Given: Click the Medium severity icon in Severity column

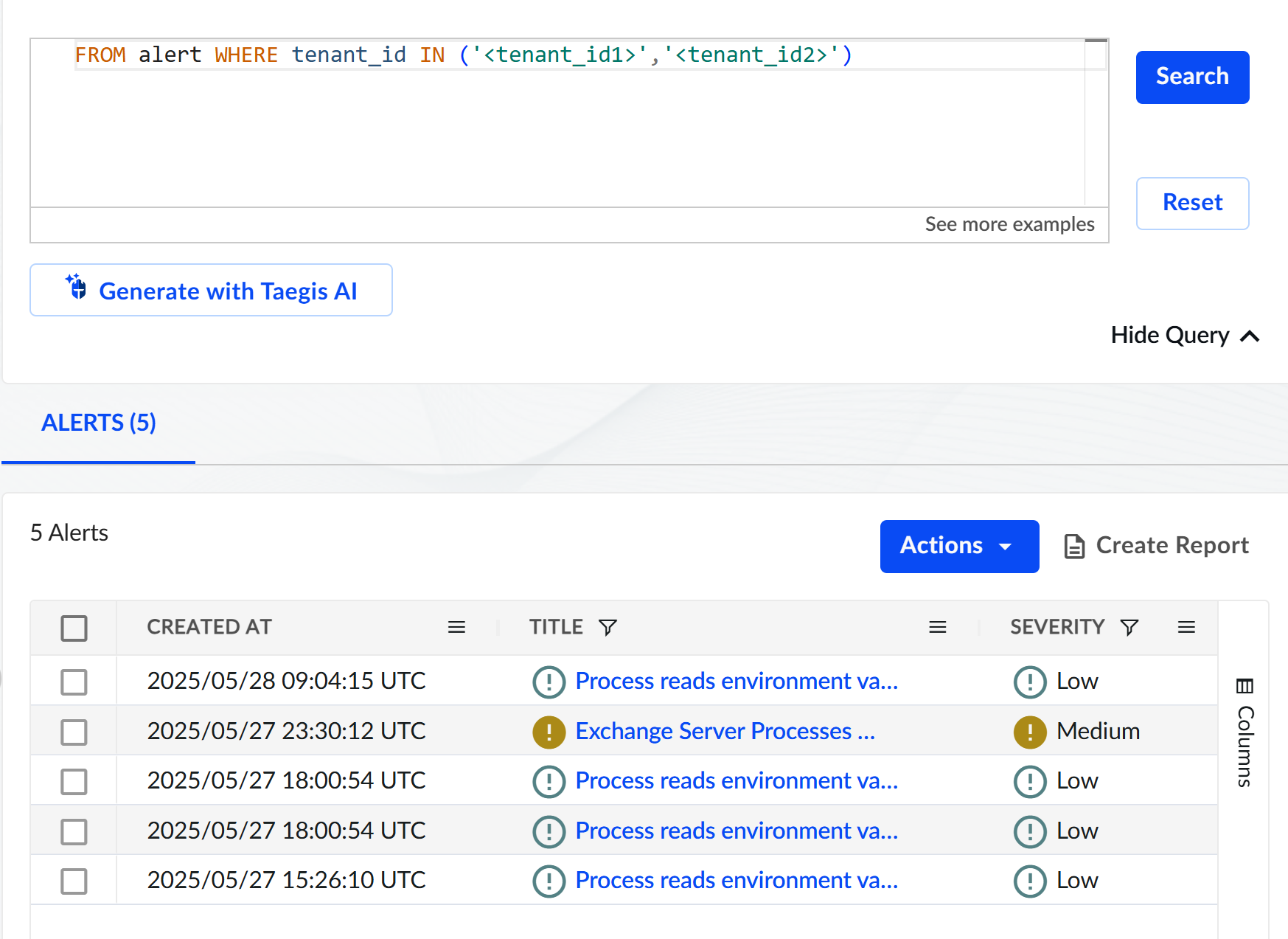Looking at the screenshot, I should click(x=1030, y=732).
